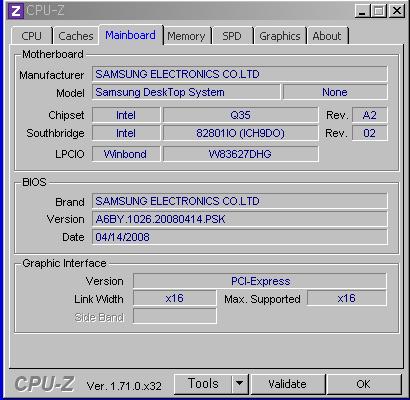Close the CPU-Z window
This screenshot has width=410, height=400.
[x=397, y=11]
